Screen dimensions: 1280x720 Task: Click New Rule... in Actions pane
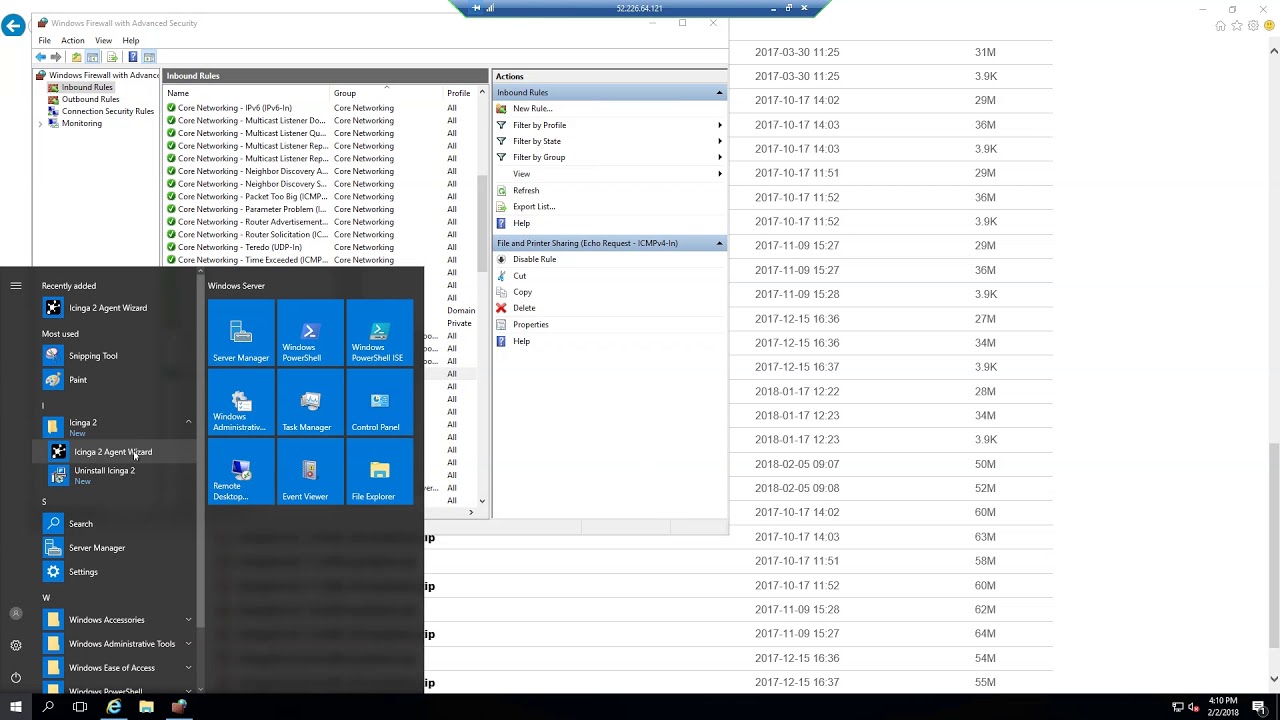point(532,108)
